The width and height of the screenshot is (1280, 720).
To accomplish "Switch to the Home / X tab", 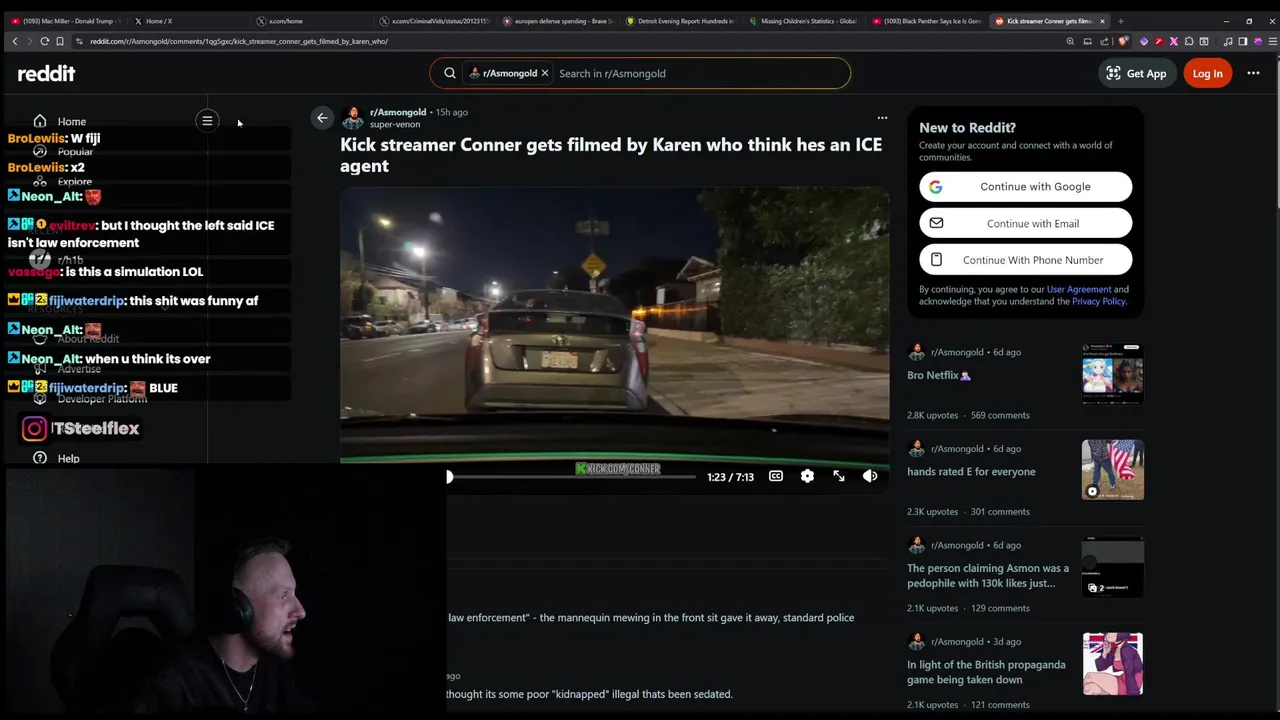I will [x=185, y=21].
